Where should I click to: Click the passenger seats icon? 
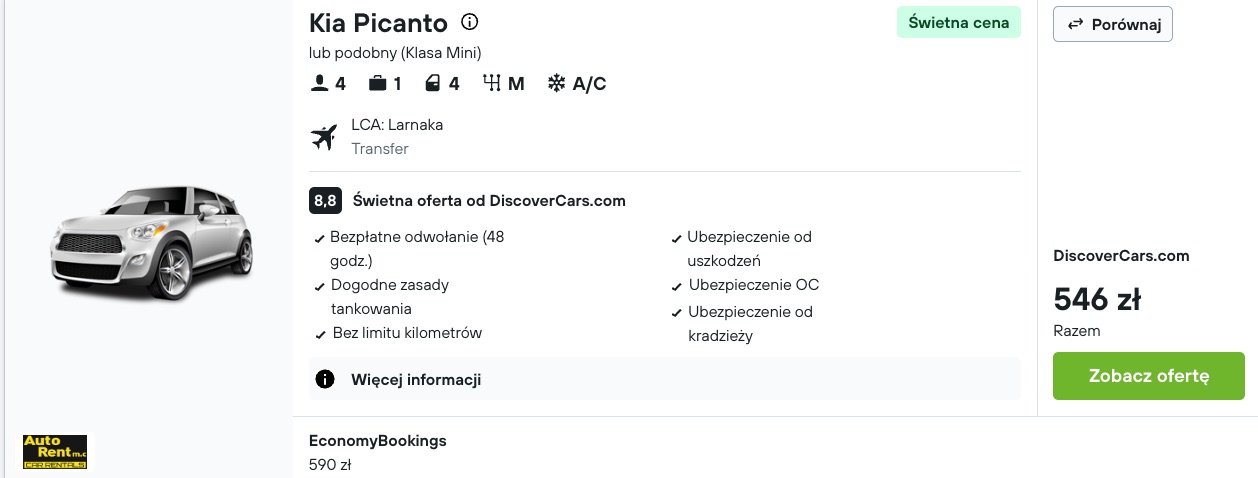pos(320,84)
